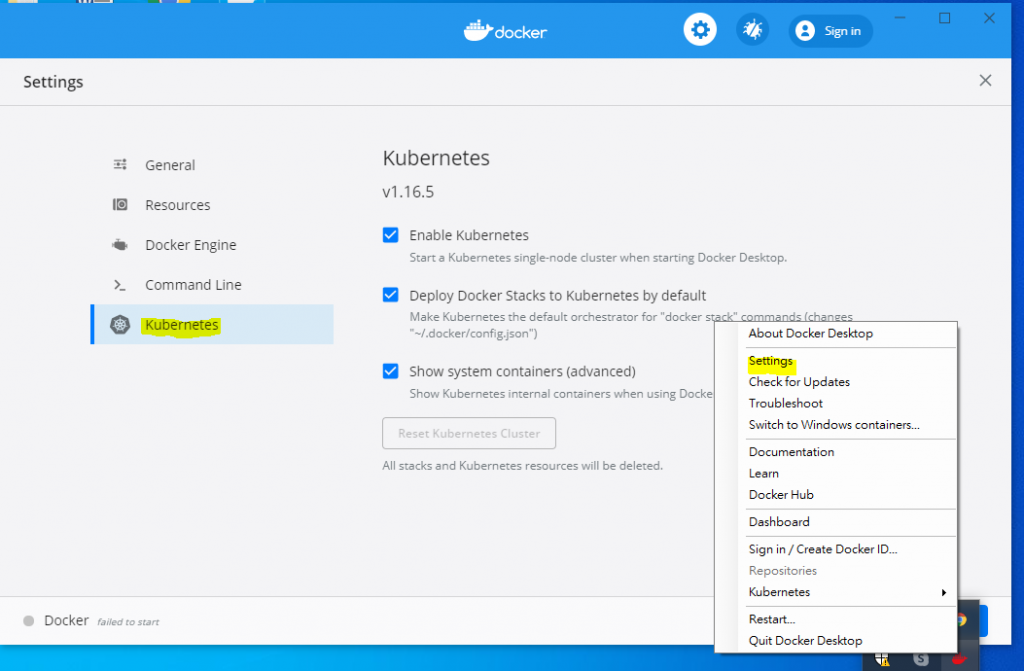Open Docker Hub from the context menu
Image resolution: width=1024 pixels, height=671 pixels.
[x=781, y=495]
